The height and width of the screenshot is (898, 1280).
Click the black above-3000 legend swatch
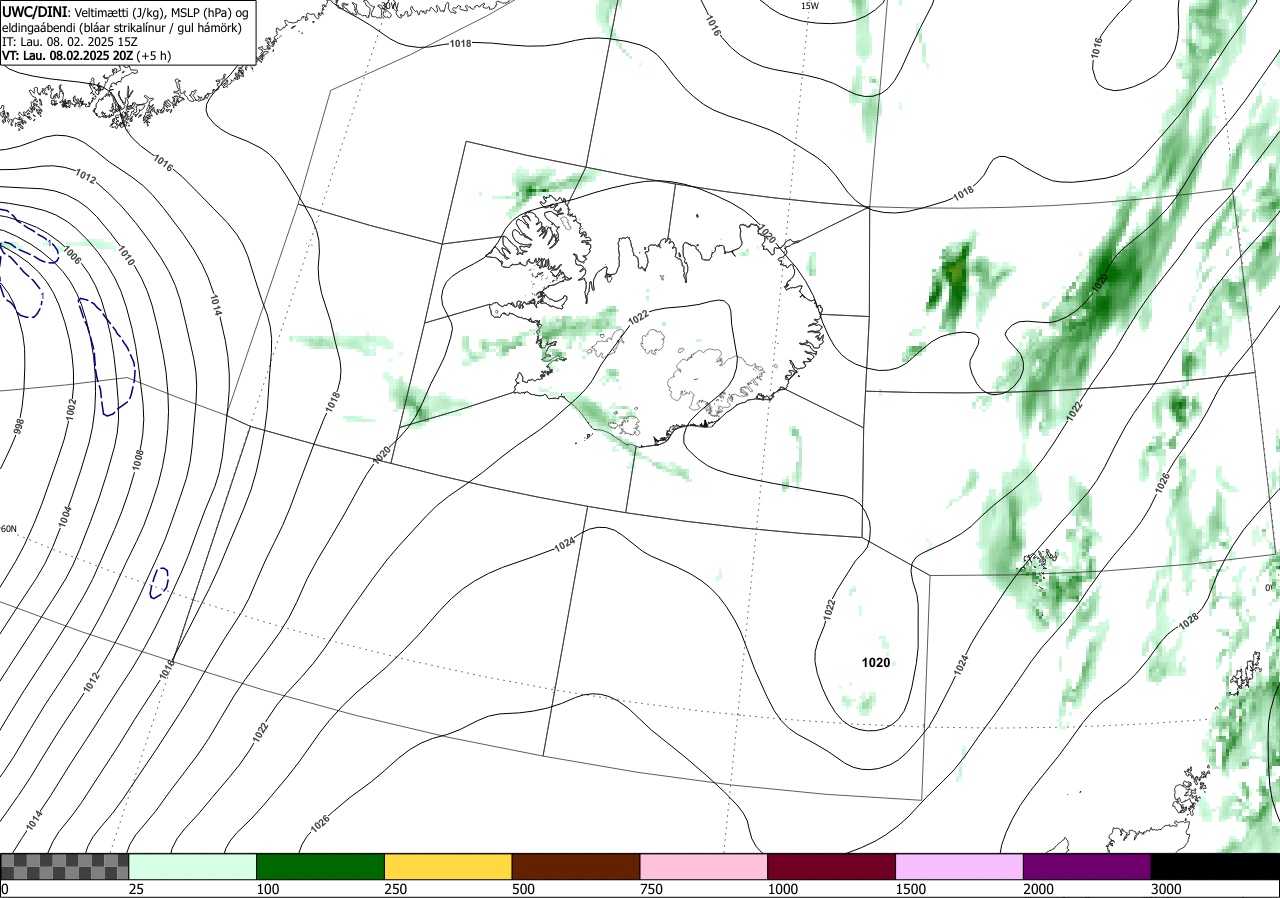pyautogui.click(x=1215, y=866)
